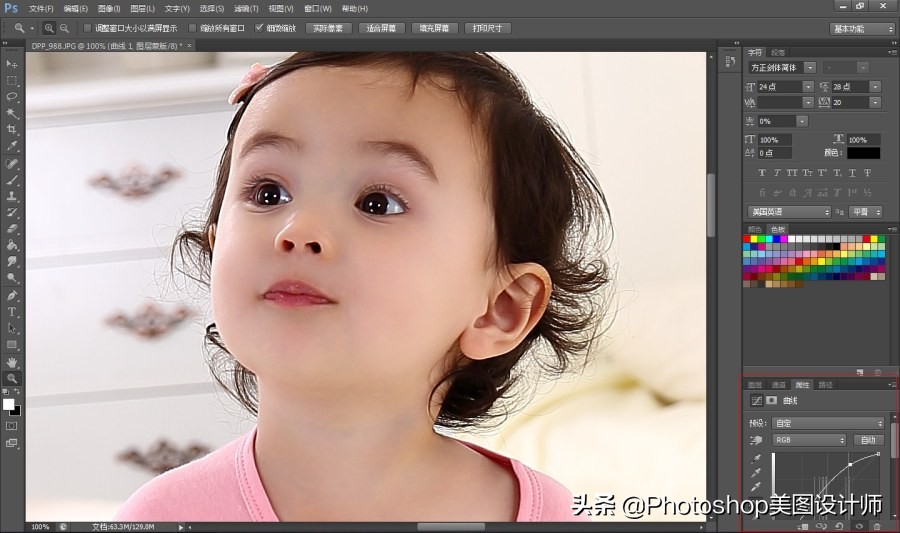
Task: Switch to the 段落 tab
Action: [778, 52]
